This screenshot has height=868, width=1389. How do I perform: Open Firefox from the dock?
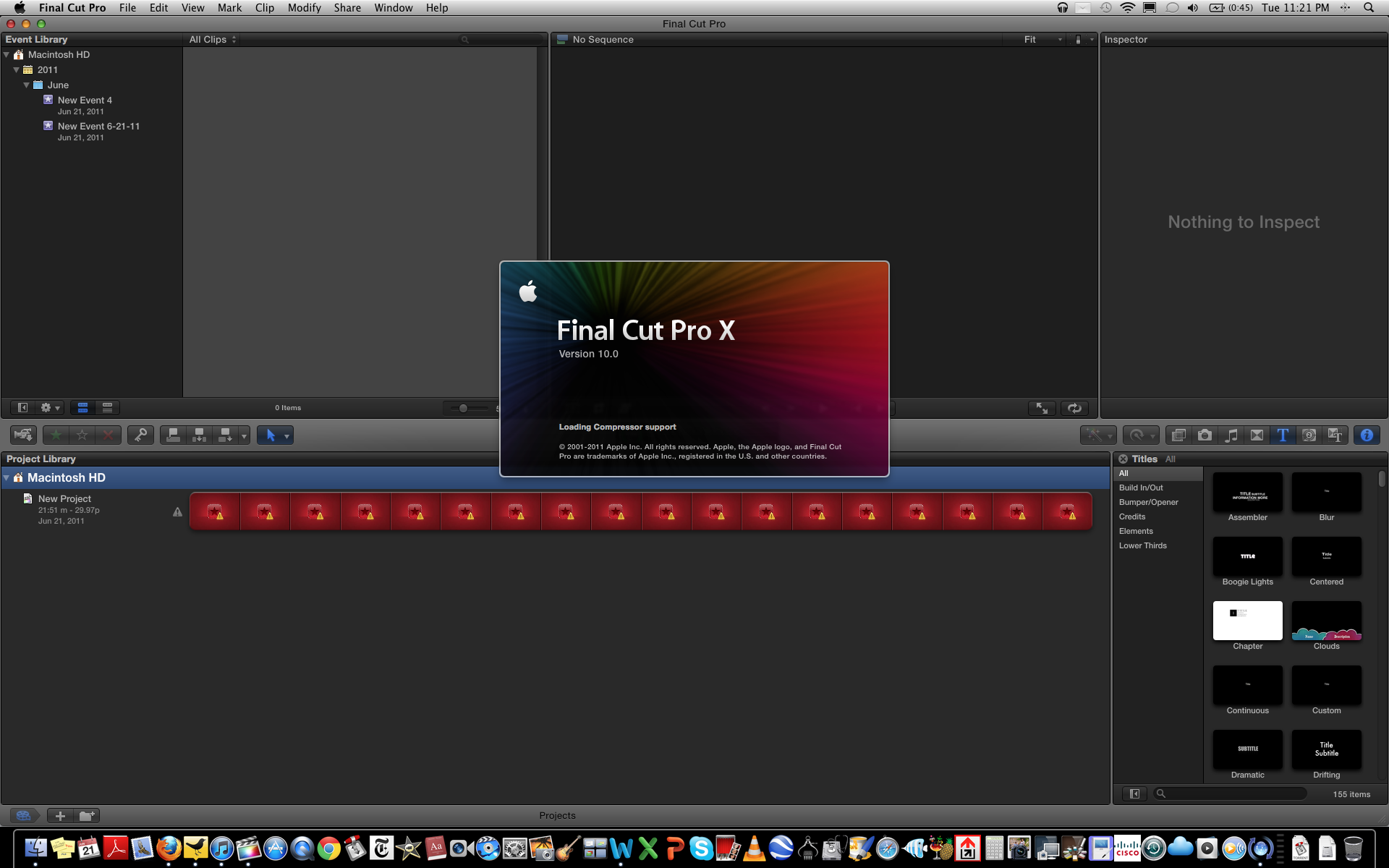[x=169, y=848]
